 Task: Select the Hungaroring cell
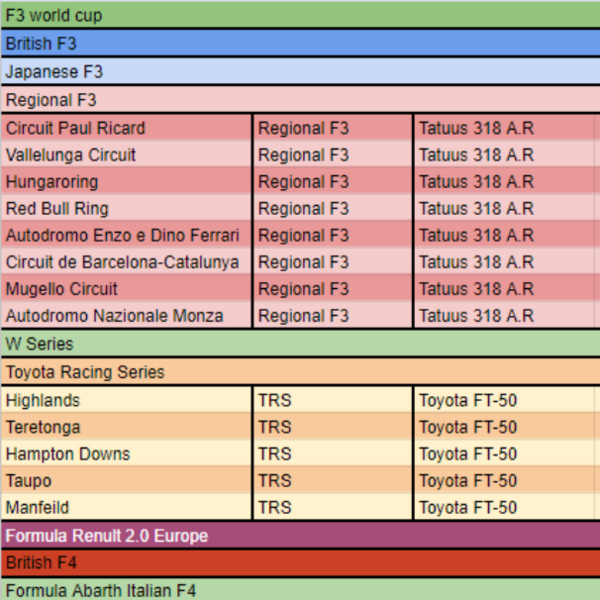126,181
